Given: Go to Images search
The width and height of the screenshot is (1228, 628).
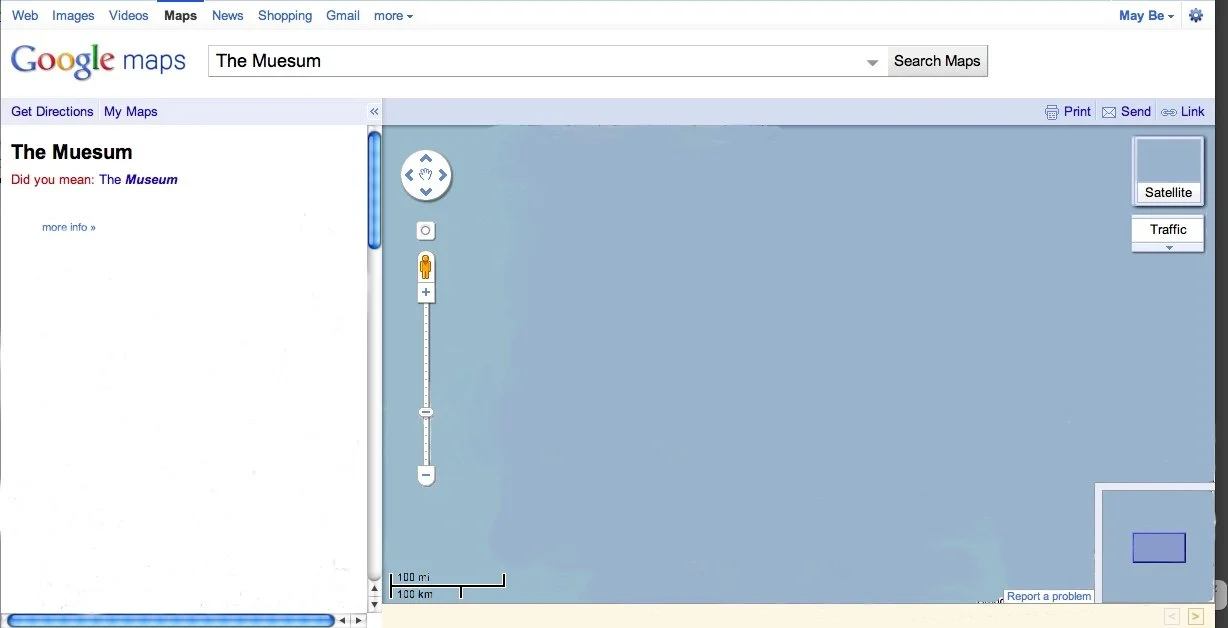Looking at the screenshot, I should click(x=73, y=16).
